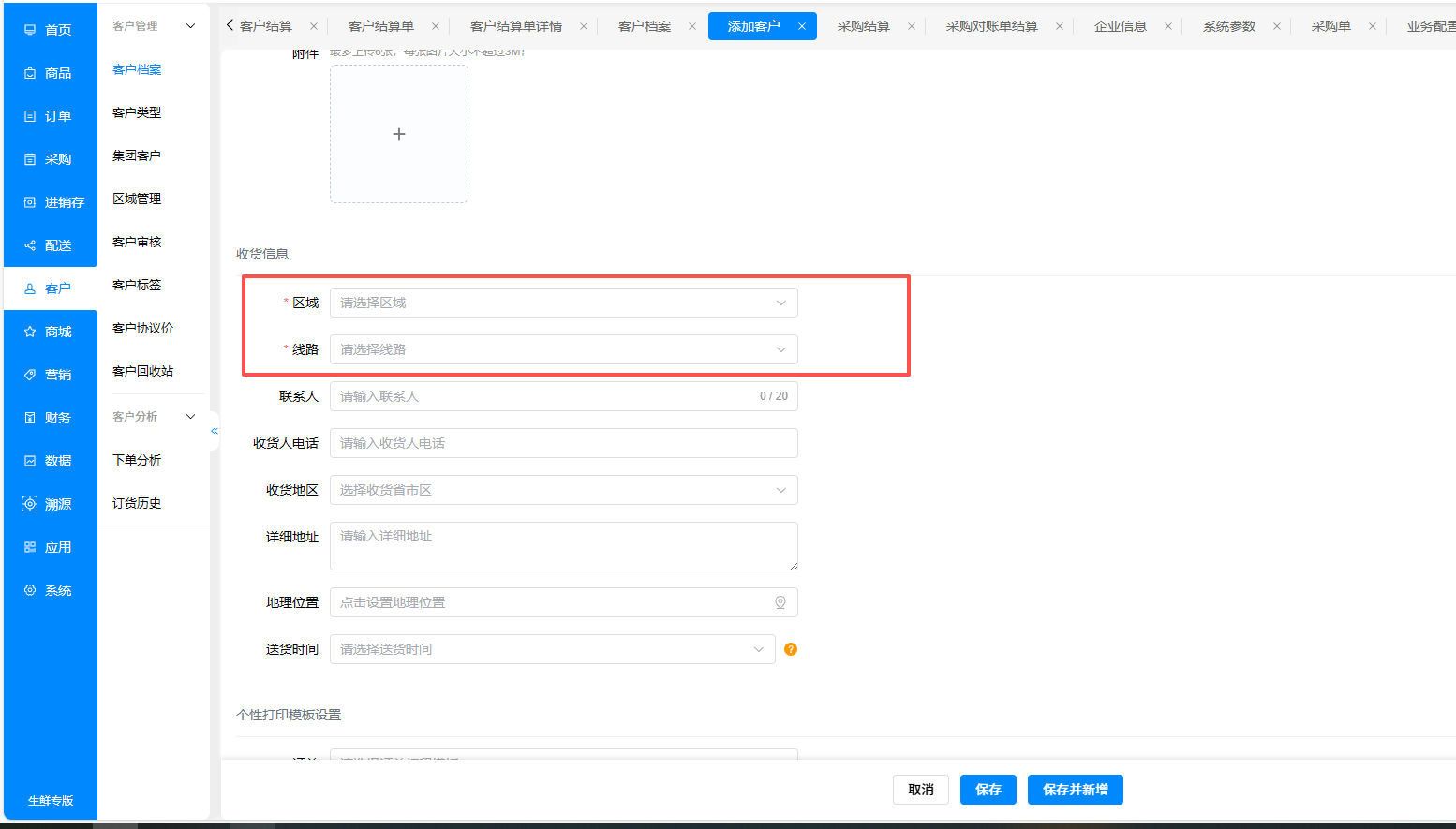Open the 线路 route dropdown

[564, 349]
